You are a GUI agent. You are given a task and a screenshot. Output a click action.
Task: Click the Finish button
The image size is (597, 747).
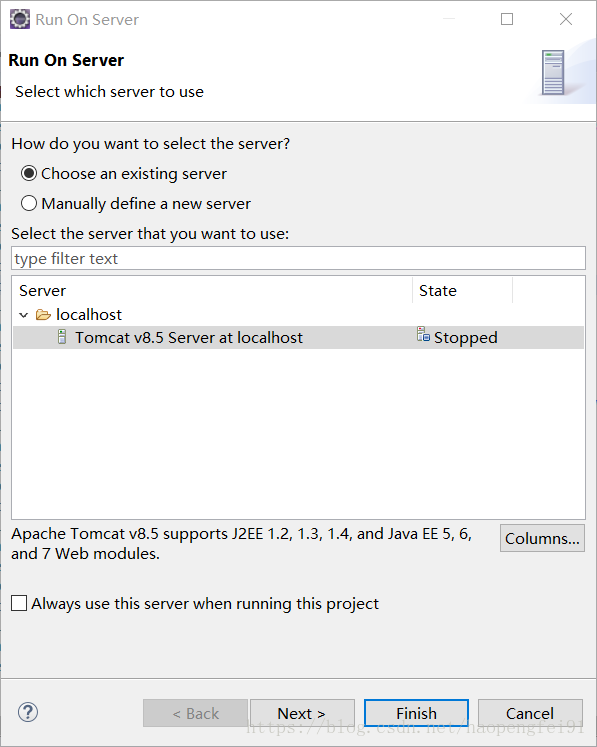pos(416,713)
